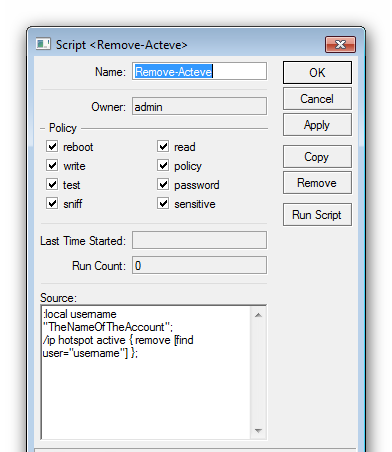The width and height of the screenshot is (392, 452).
Task: Click the script window icon in title bar
Action: (43, 44)
